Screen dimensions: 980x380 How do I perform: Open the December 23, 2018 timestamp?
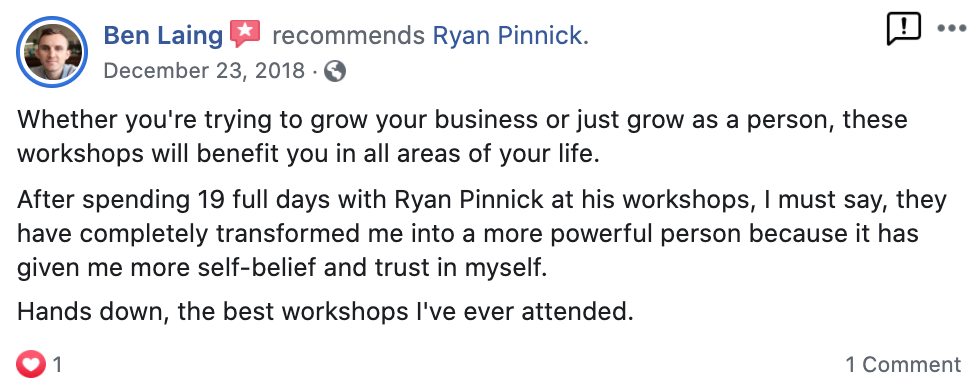click(204, 71)
